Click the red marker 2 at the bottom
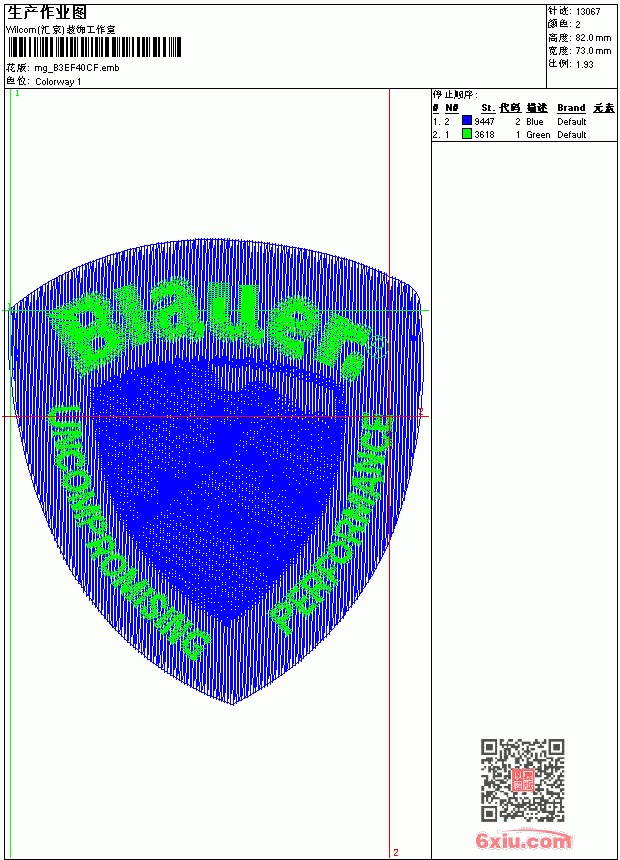 click(x=396, y=853)
